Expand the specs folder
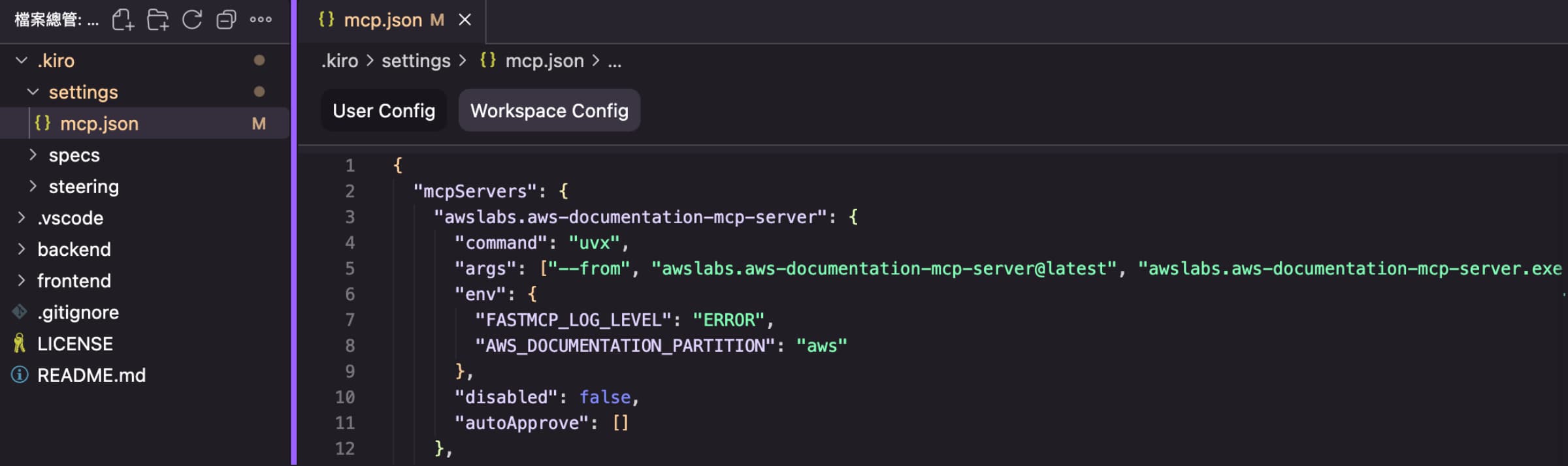The height and width of the screenshot is (466, 1568). 33,155
